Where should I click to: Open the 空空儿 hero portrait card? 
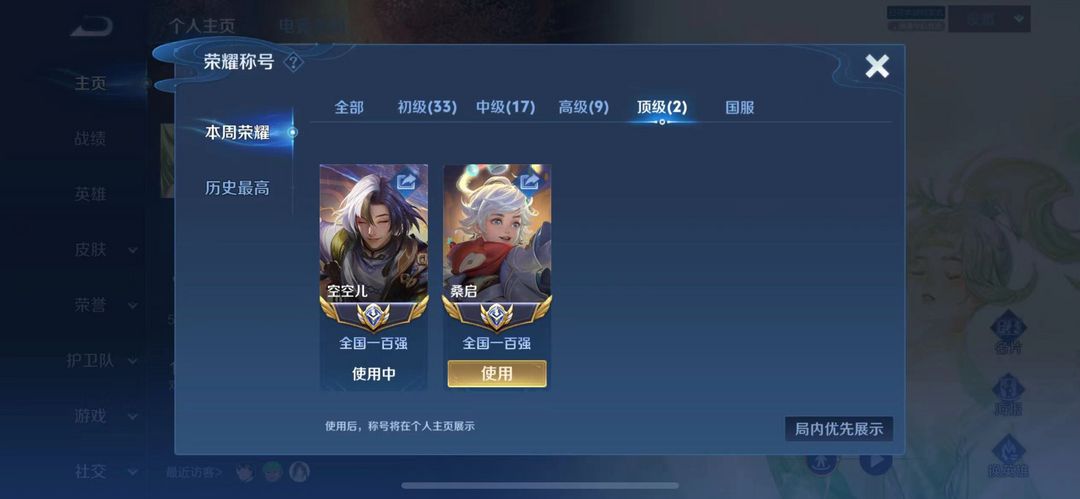pos(374,233)
